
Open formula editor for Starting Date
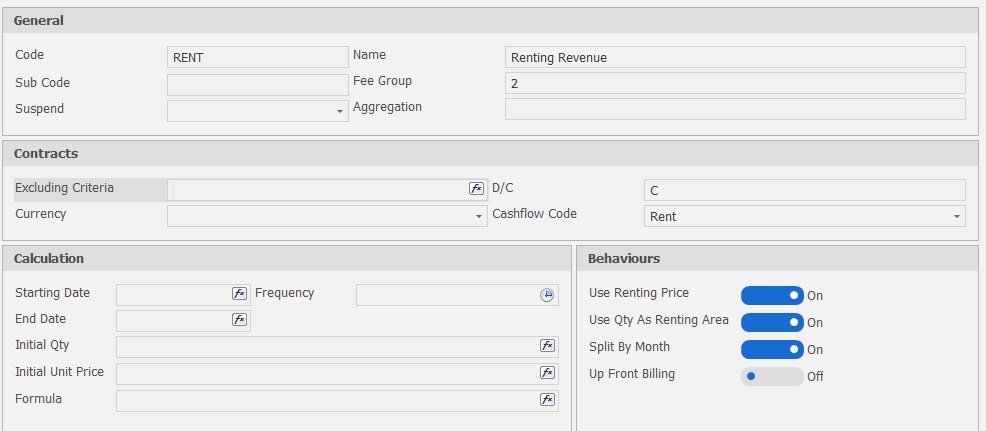239,293
